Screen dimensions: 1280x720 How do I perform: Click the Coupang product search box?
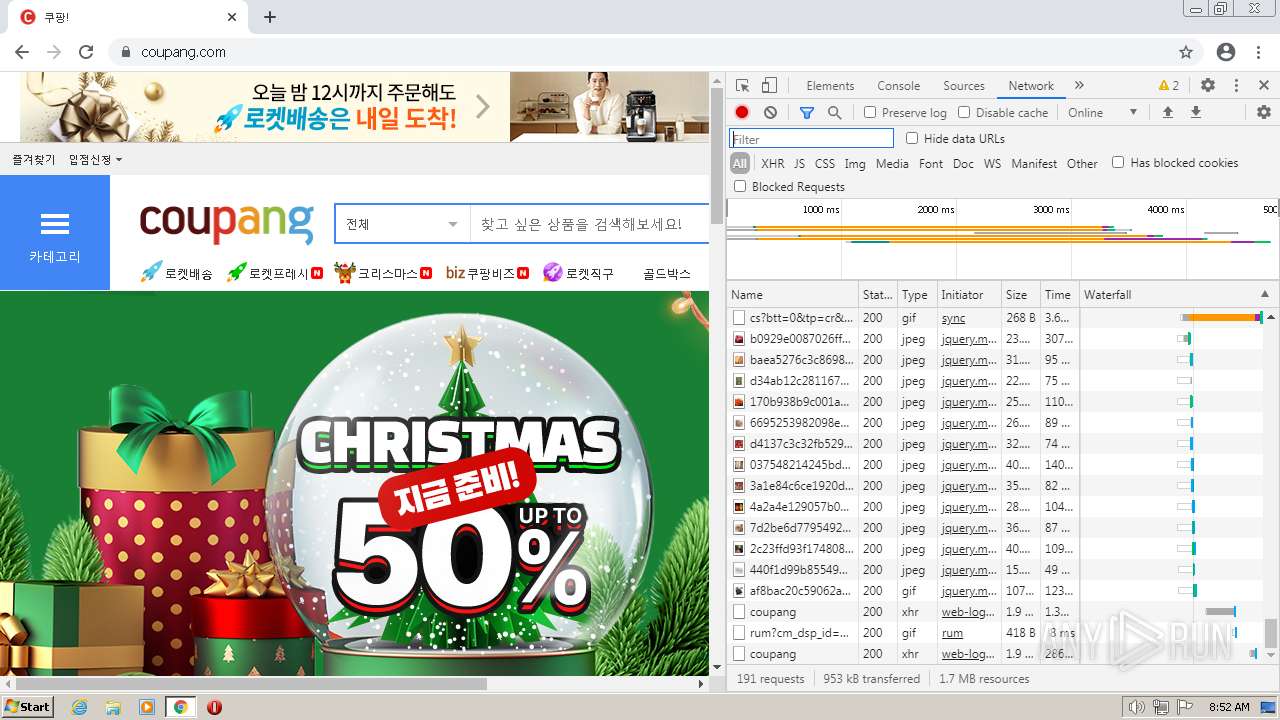coord(588,224)
